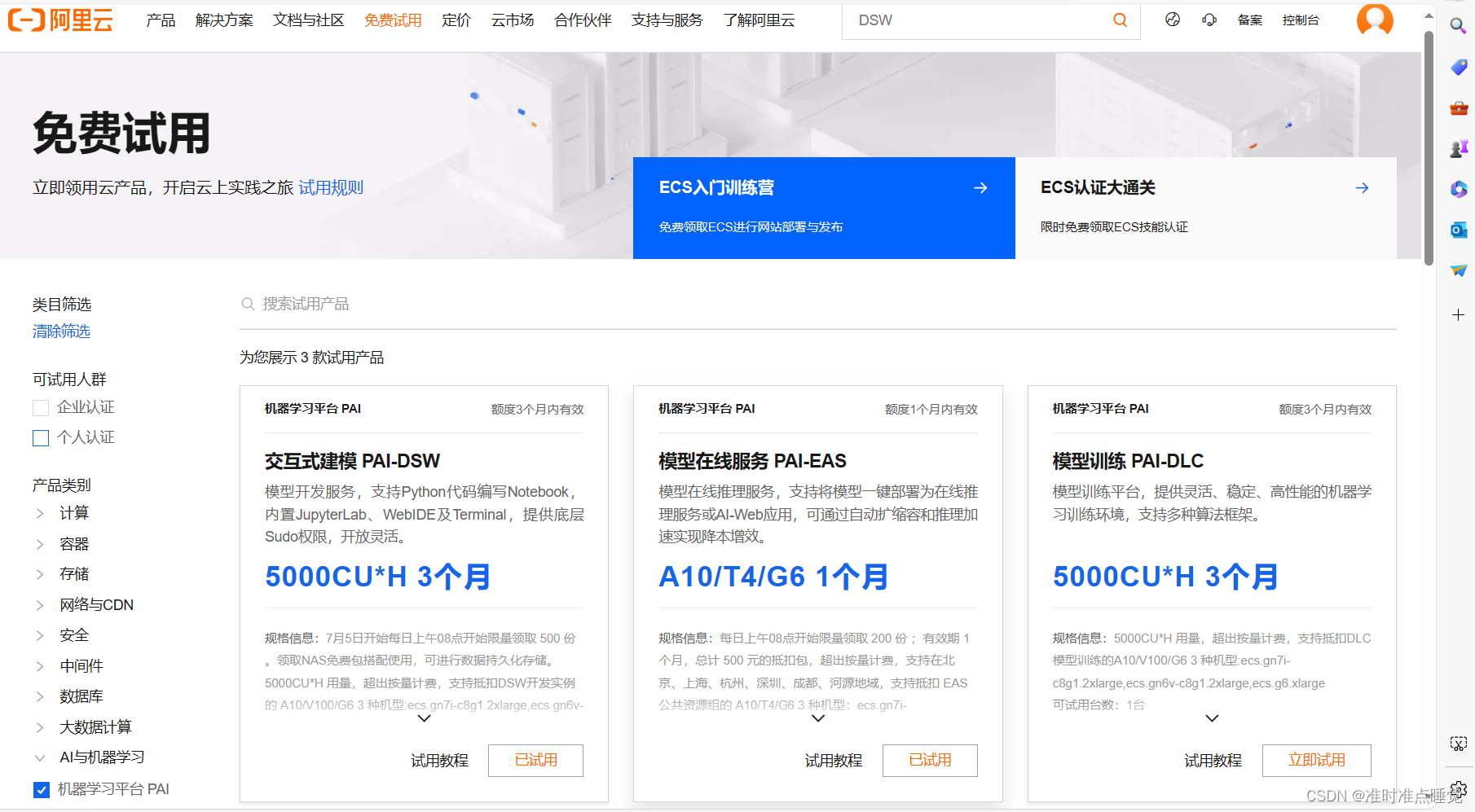The image size is (1475, 812).
Task: Click the ECS认证大通关 arrow icon
Action: pyautogui.click(x=1362, y=188)
